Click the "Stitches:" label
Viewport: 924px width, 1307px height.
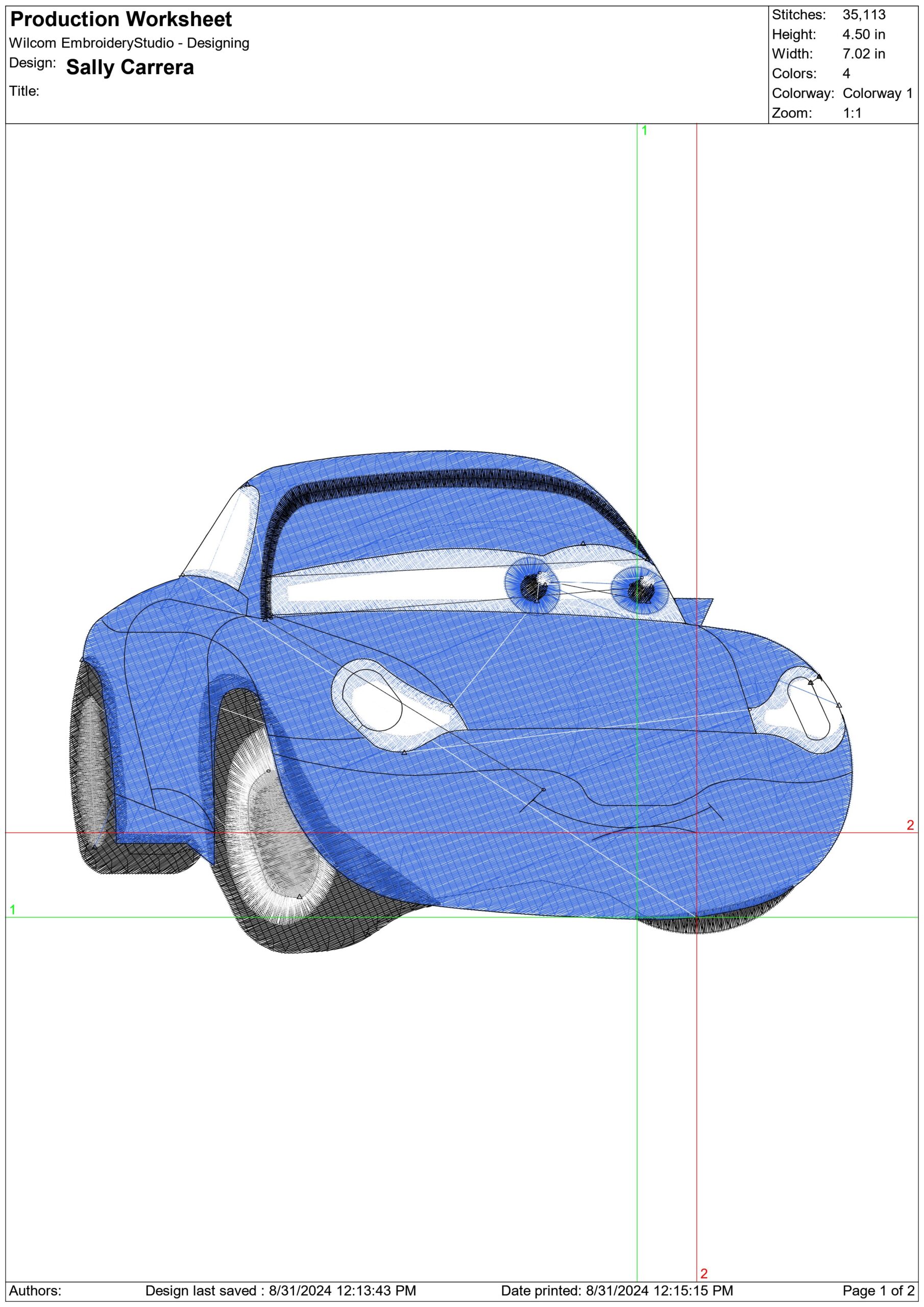[x=799, y=15]
